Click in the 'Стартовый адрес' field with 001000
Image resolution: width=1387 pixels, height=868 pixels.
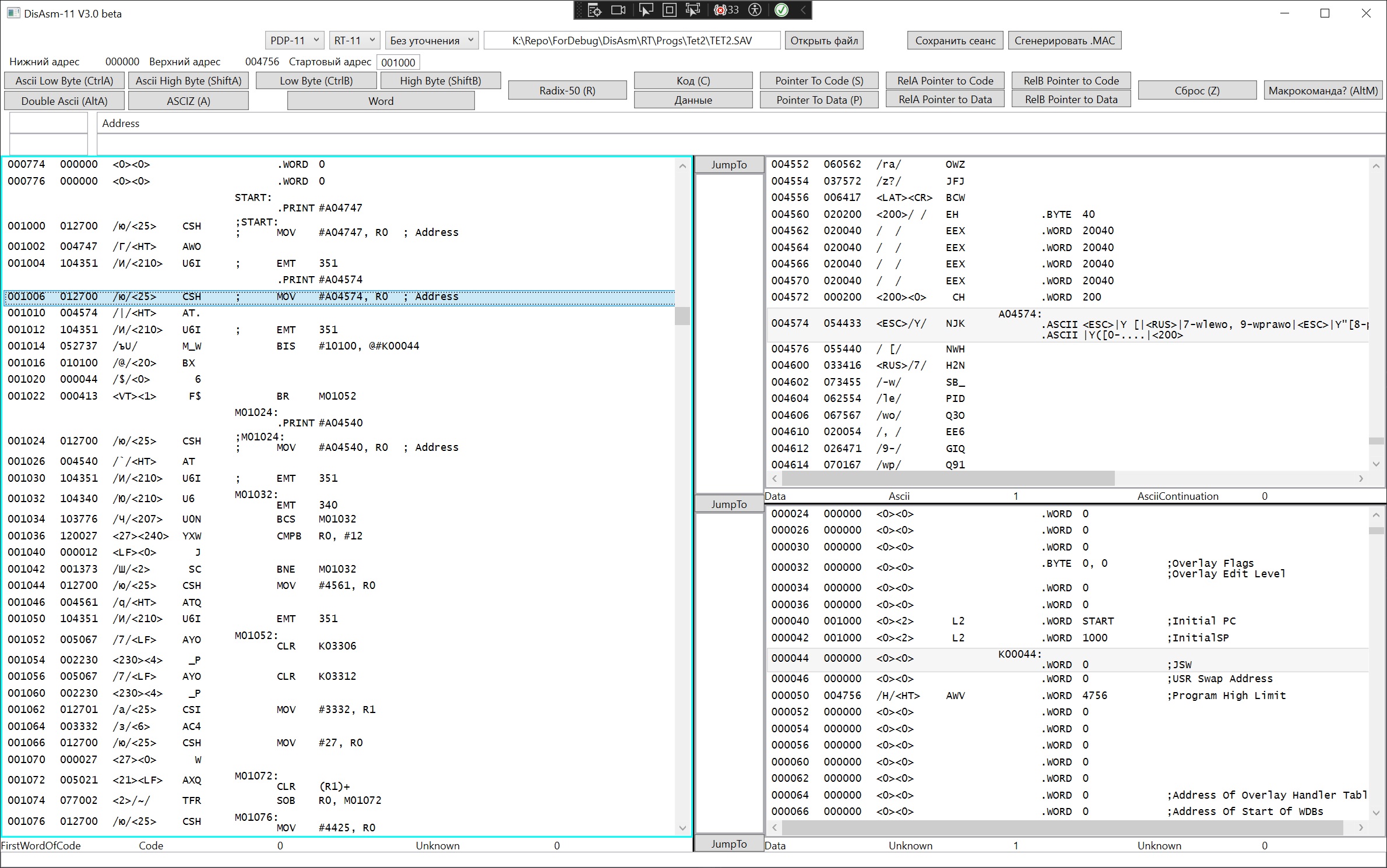point(398,62)
